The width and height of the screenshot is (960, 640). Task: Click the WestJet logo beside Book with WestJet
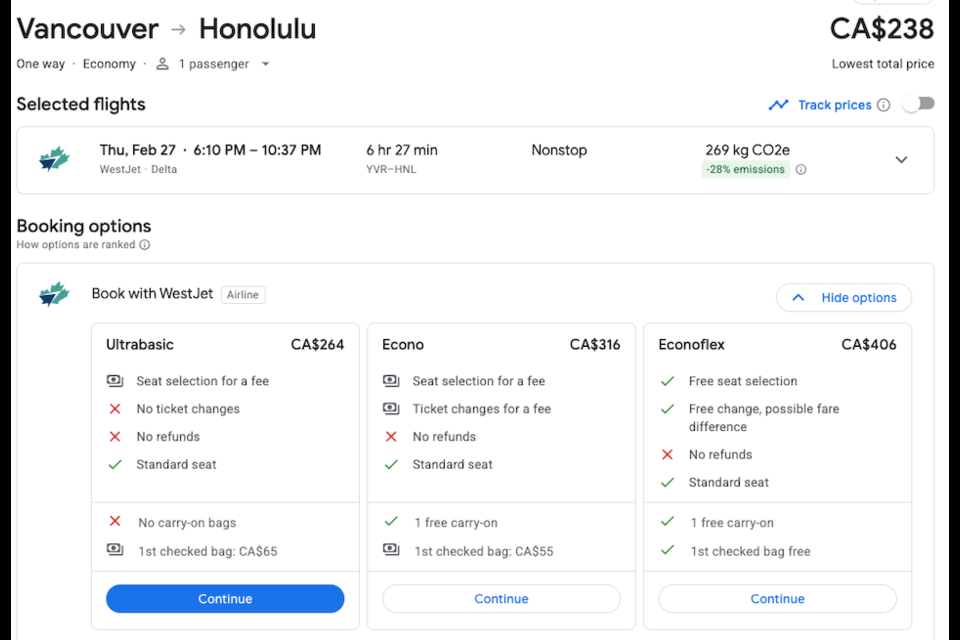[54, 294]
